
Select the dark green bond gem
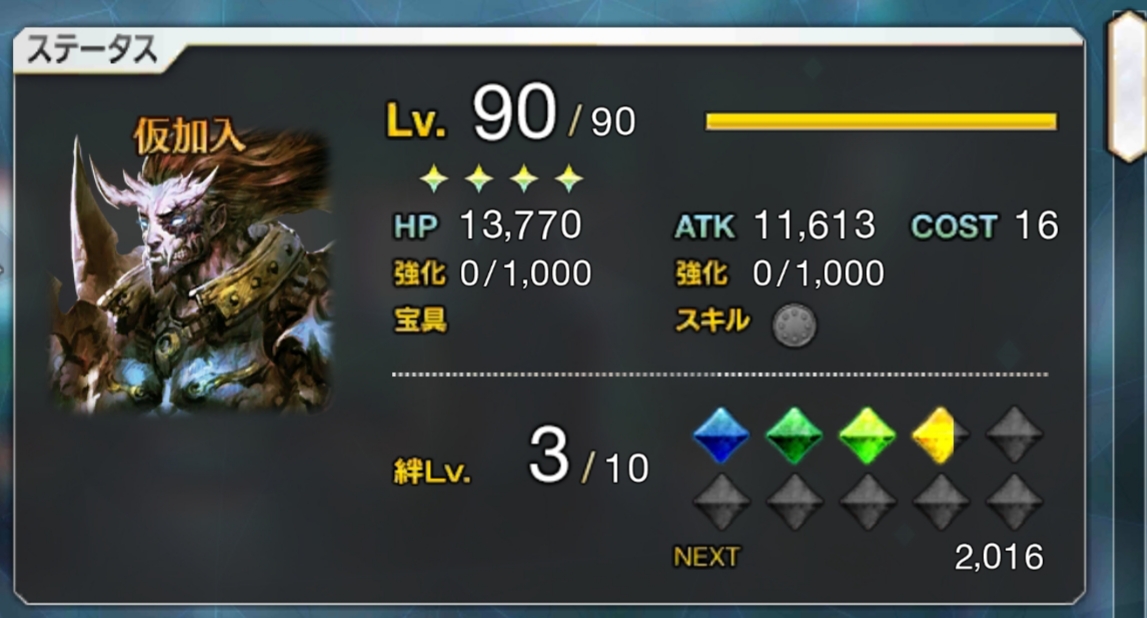point(794,436)
